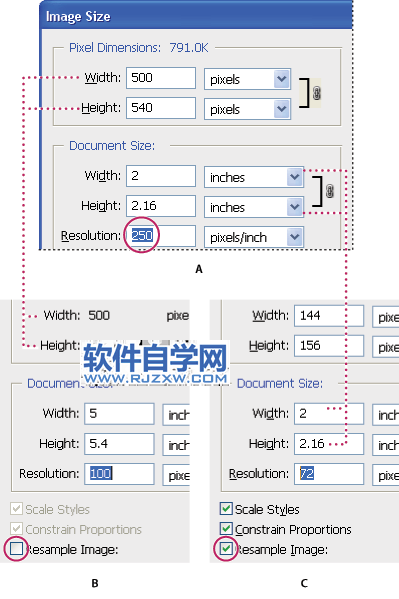Click document Width field showing 5 in panel B
The image size is (399, 599).
(x=119, y=414)
